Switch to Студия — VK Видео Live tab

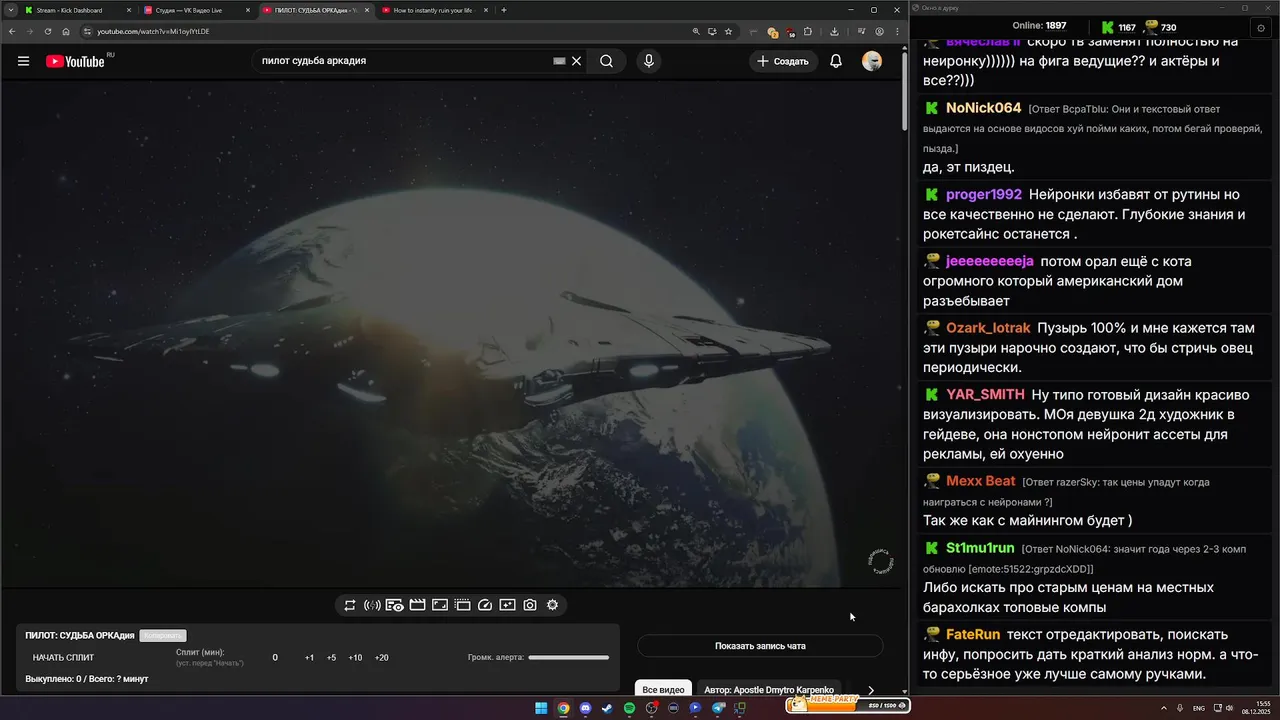197,10
